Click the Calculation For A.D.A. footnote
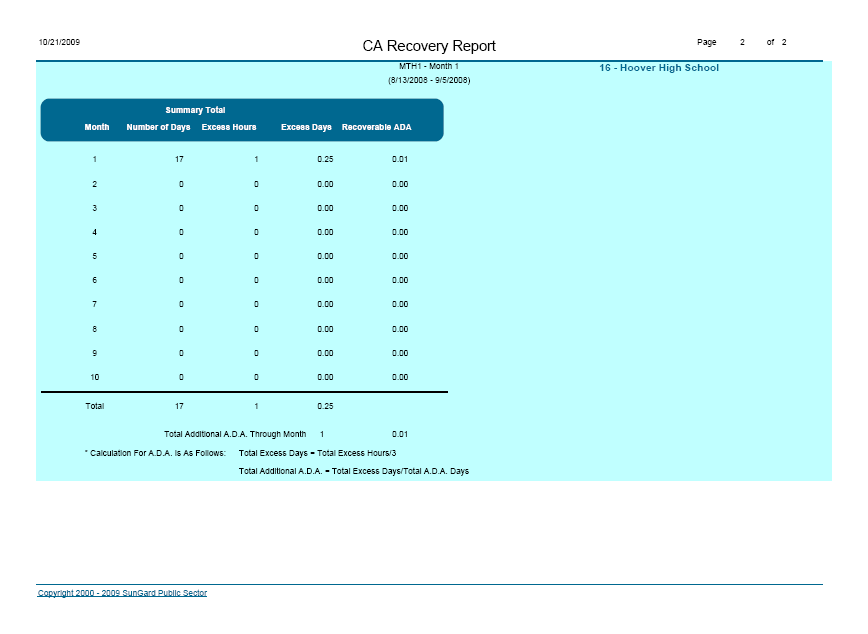This screenshot has width=868, height=634. [x=155, y=453]
